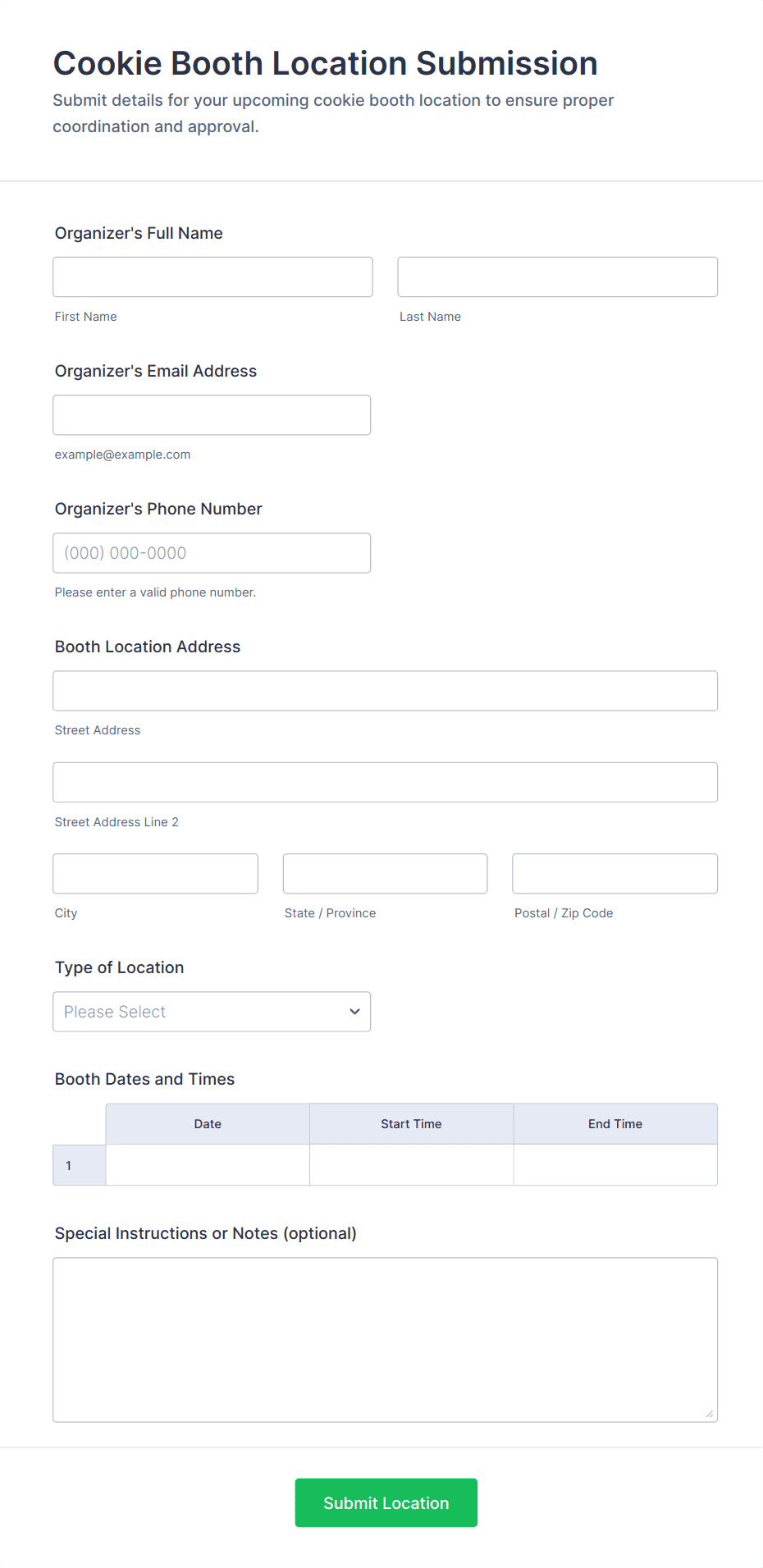The image size is (763, 1568).
Task: Click the Organizer's Phone Number field
Action: click(x=212, y=553)
